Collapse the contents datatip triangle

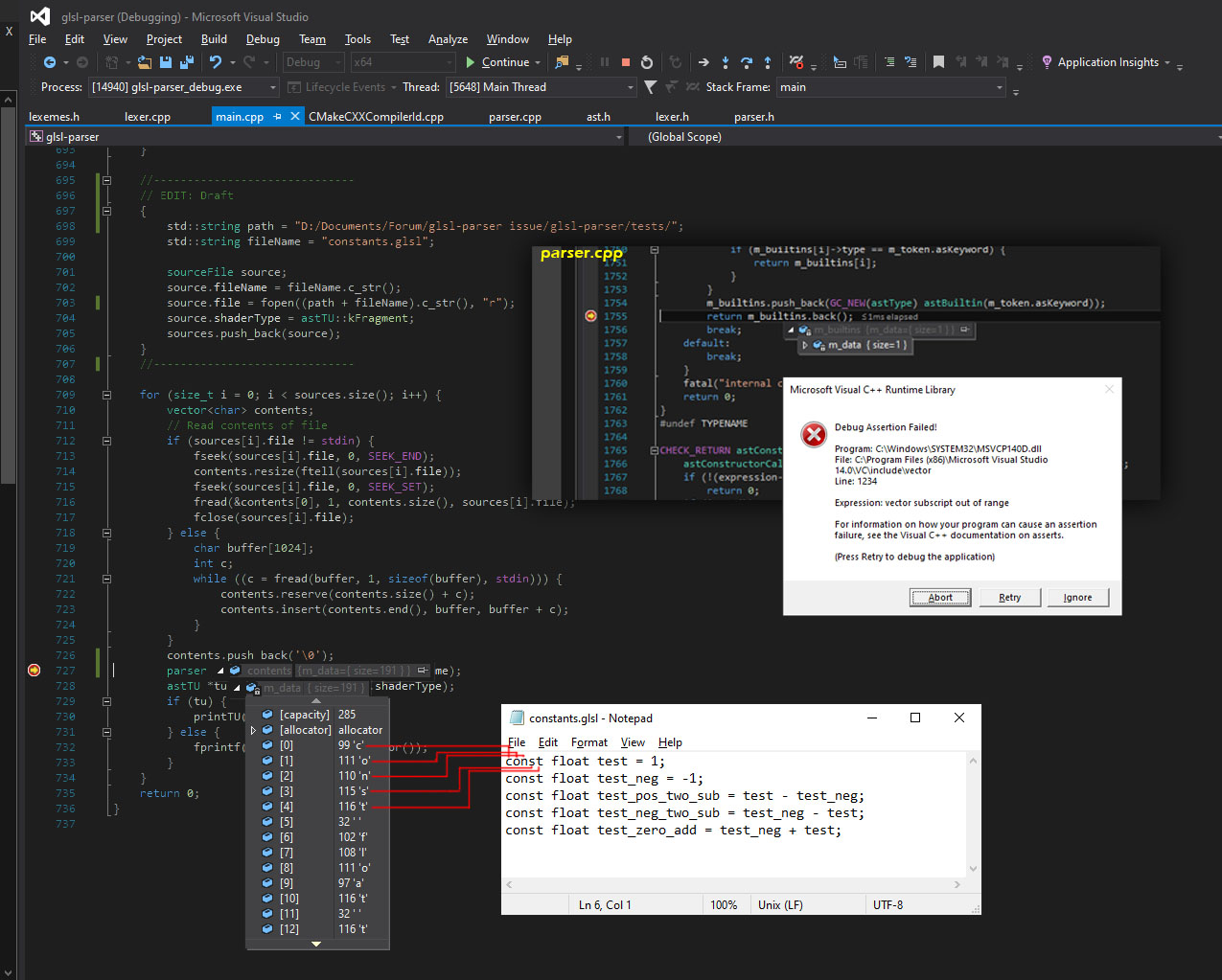[220, 671]
